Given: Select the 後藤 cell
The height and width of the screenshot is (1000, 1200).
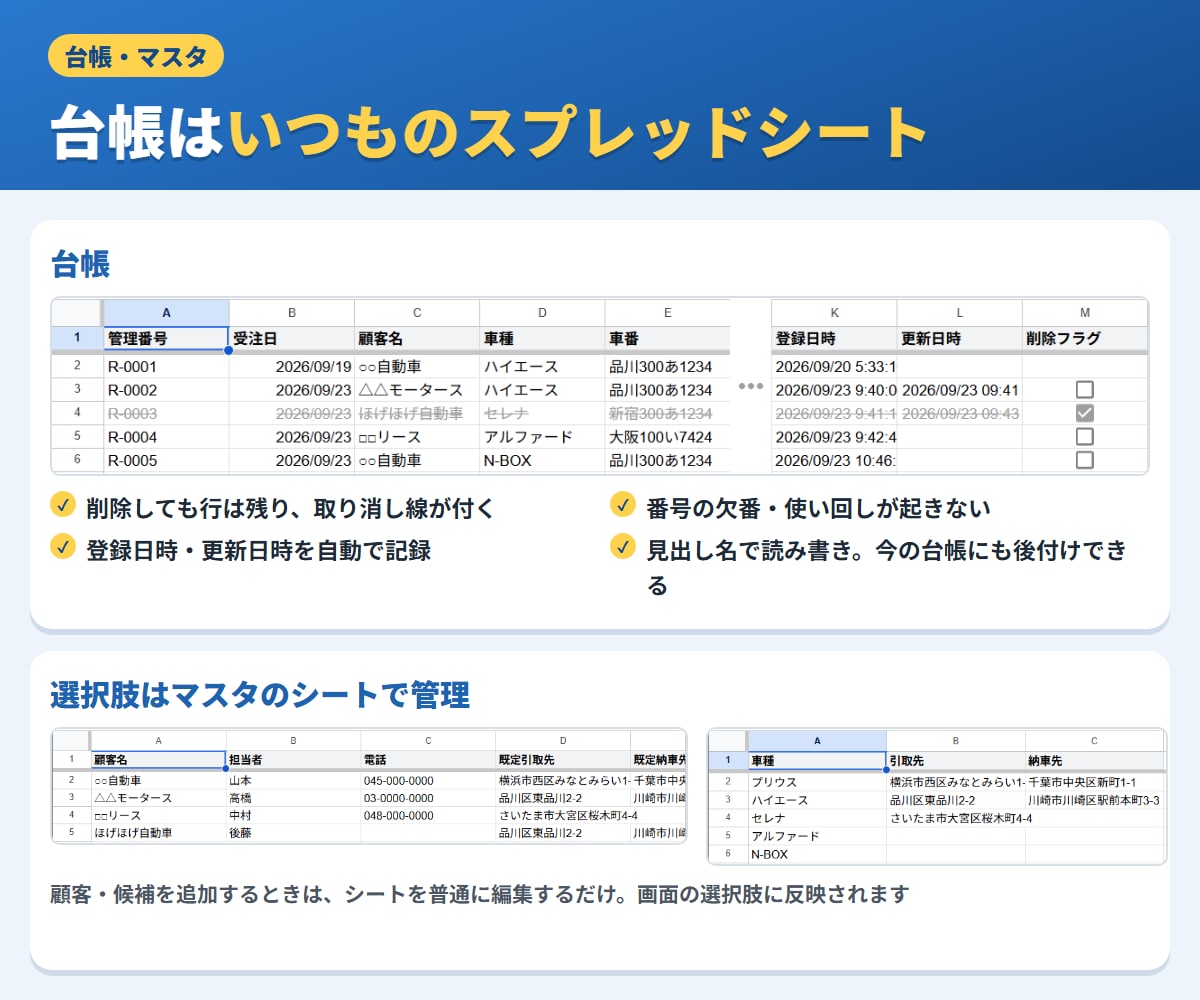Looking at the screenshot, I should point(293,832).
